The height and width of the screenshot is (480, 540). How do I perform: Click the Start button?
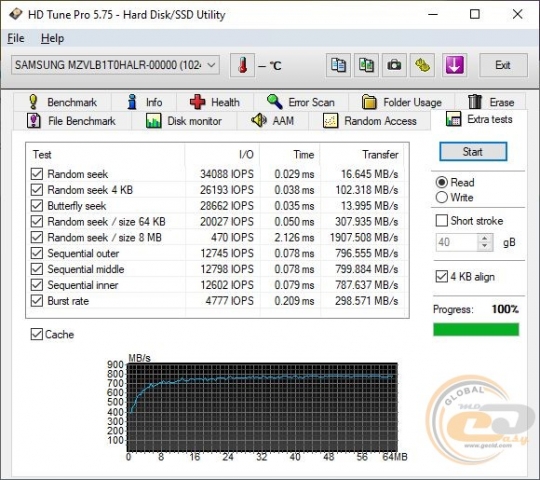coord(473,152)
